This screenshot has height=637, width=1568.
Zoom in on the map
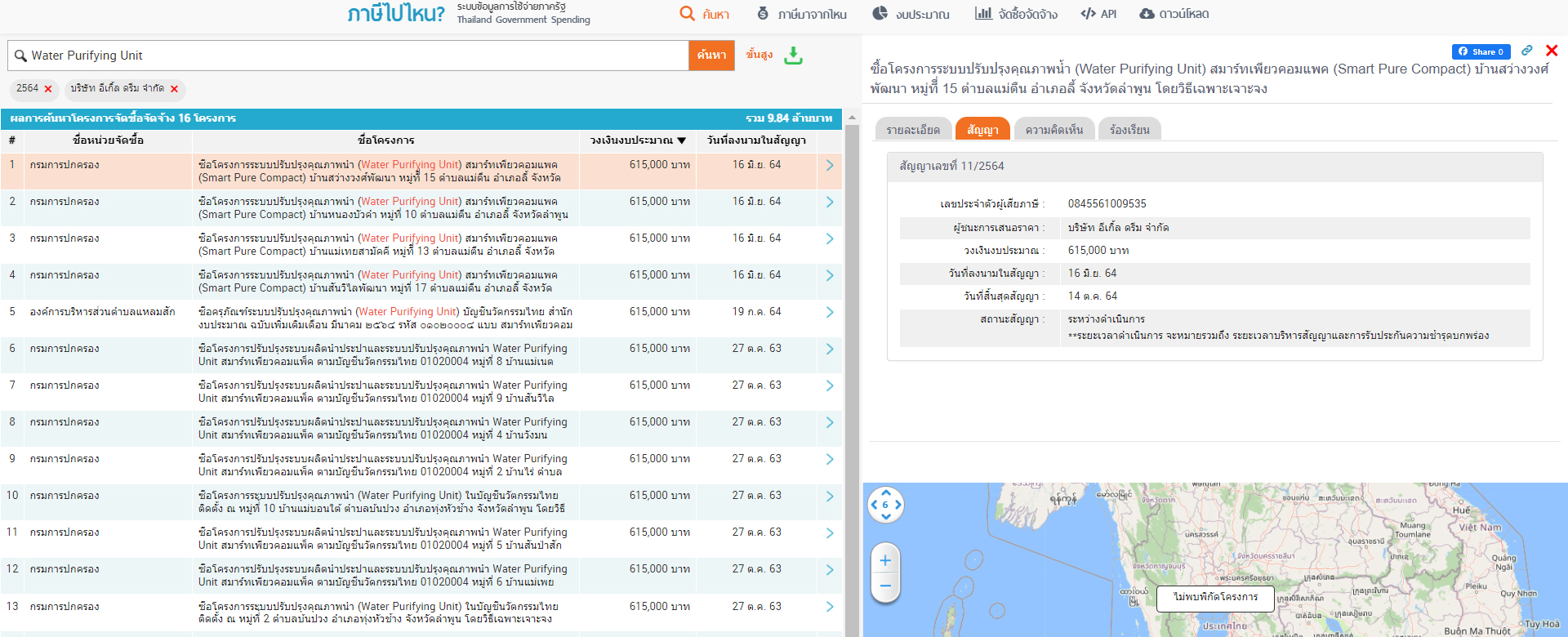(x=885, y=560)
